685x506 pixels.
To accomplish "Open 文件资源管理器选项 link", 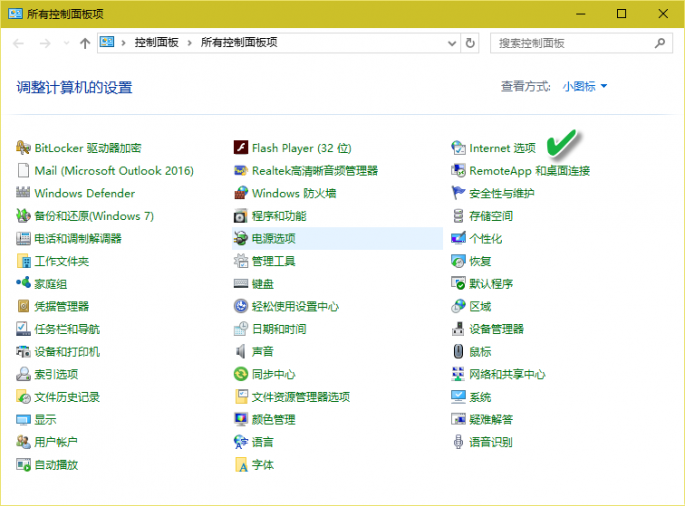I will pos(301,397).
